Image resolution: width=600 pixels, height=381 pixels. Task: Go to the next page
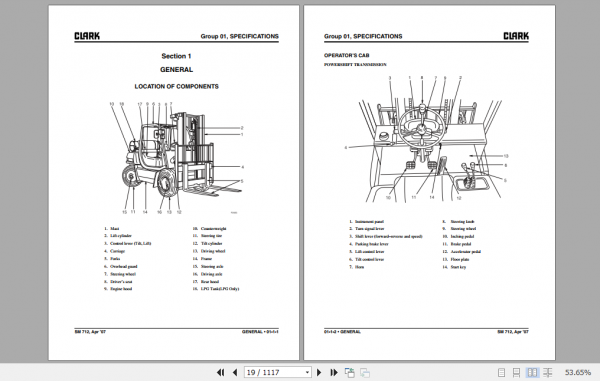click(319, 372)
